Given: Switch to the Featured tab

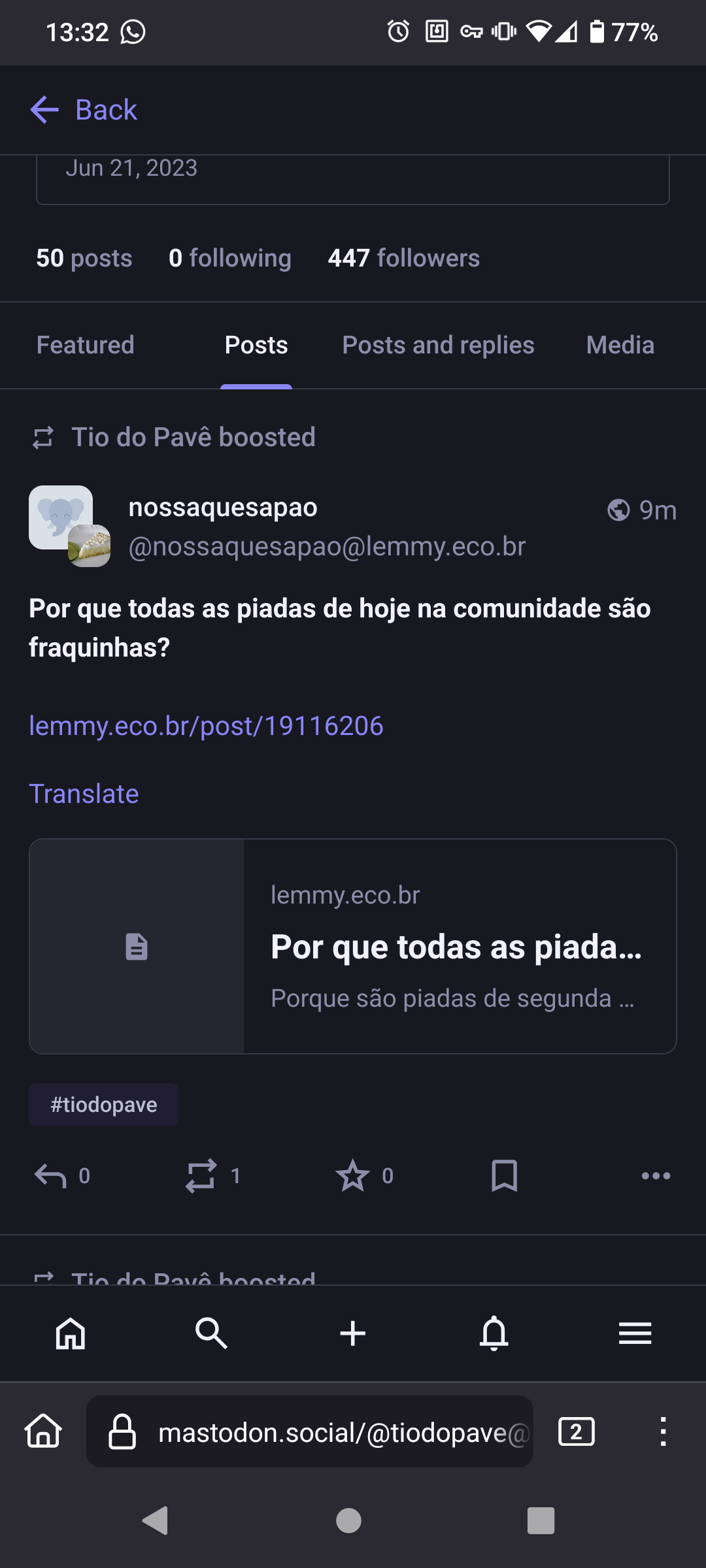Looking at the screenshot, I should (86, 345).
